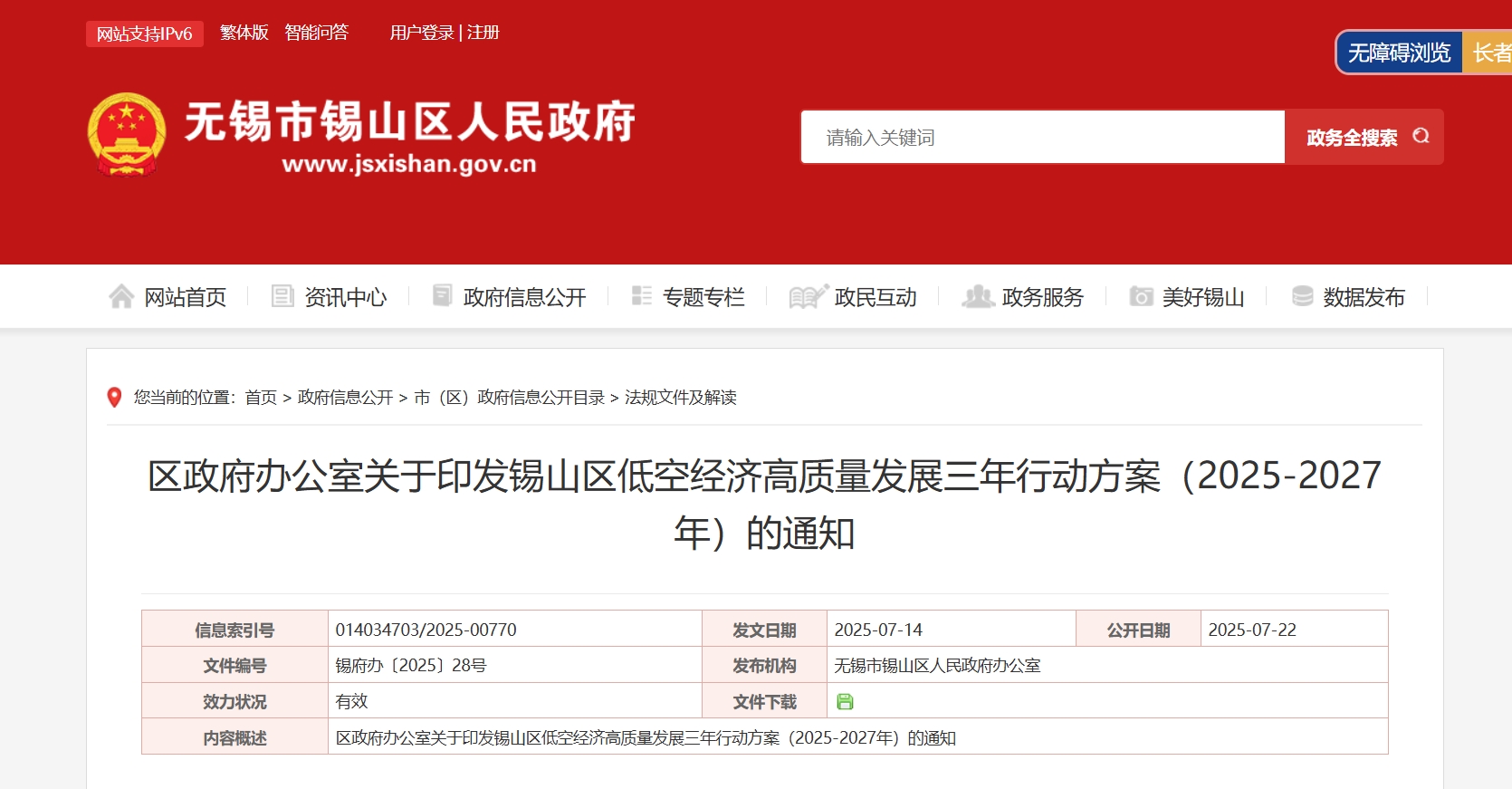Click the home icon beside 网站首页

point(121,296)
